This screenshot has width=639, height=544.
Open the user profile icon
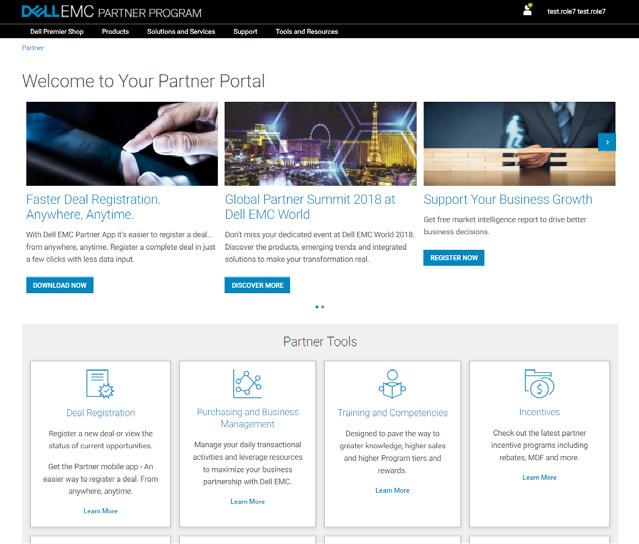(x=528, y=9)
